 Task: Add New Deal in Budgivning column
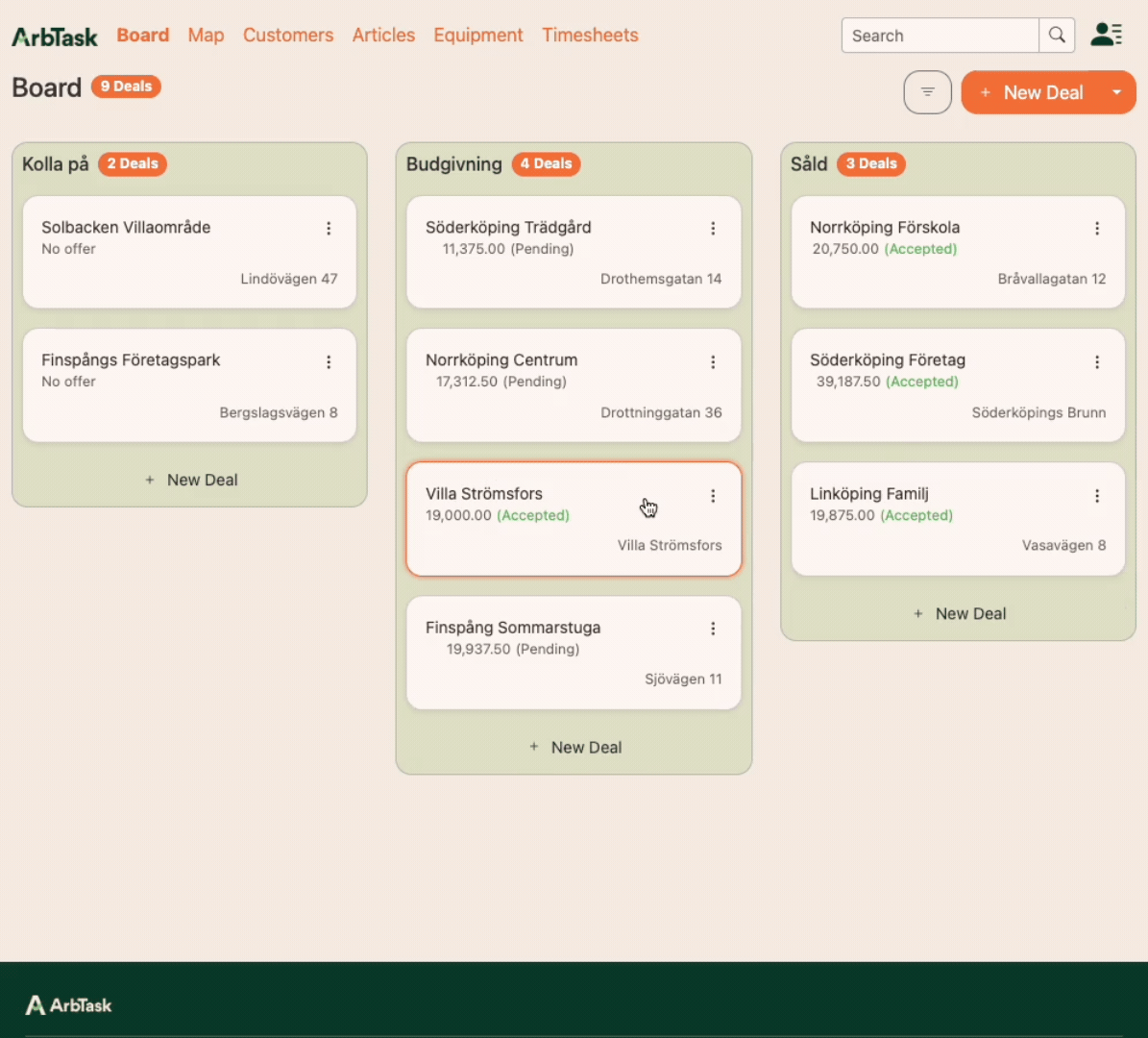tap(574, 747)
